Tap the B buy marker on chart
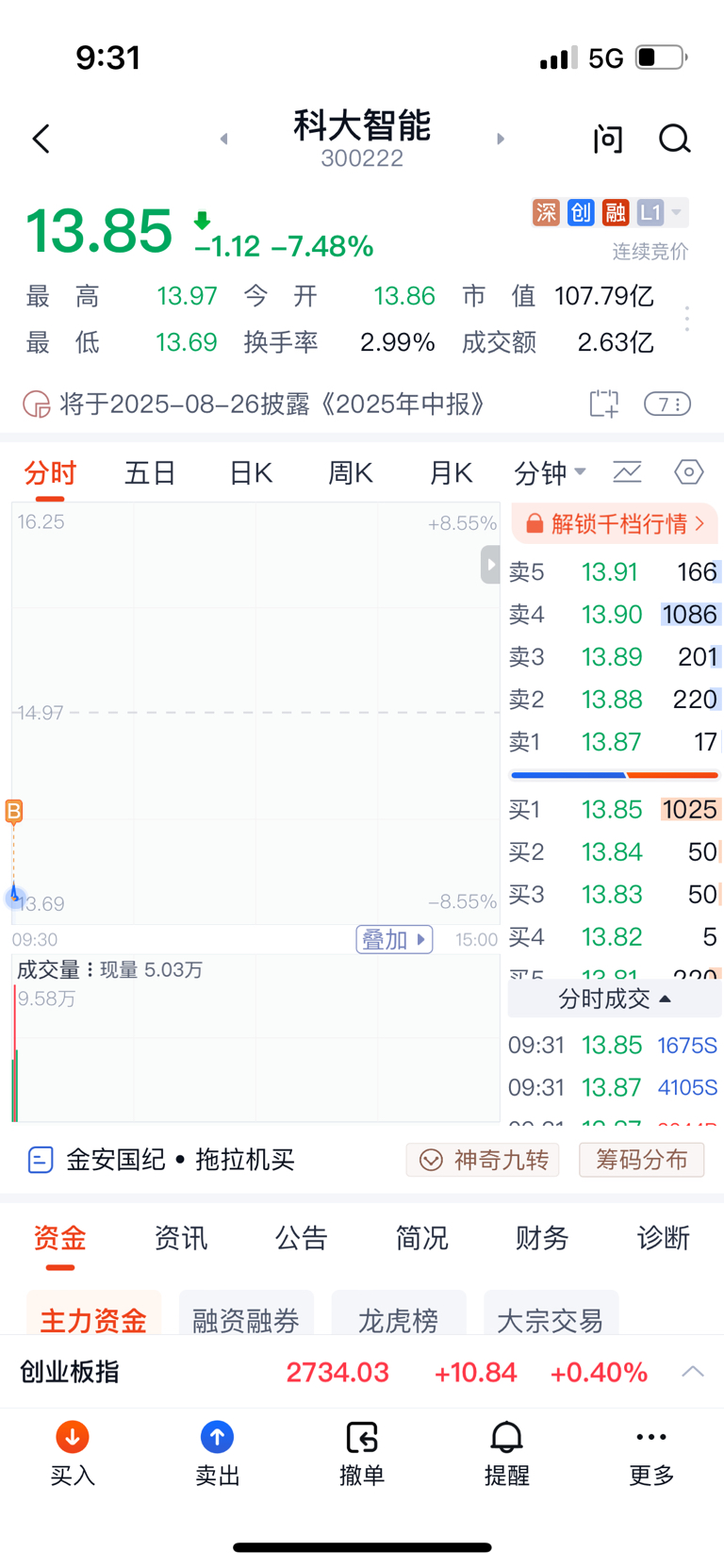The height and width of the screenshot is (1568, 724). [14, 811]
